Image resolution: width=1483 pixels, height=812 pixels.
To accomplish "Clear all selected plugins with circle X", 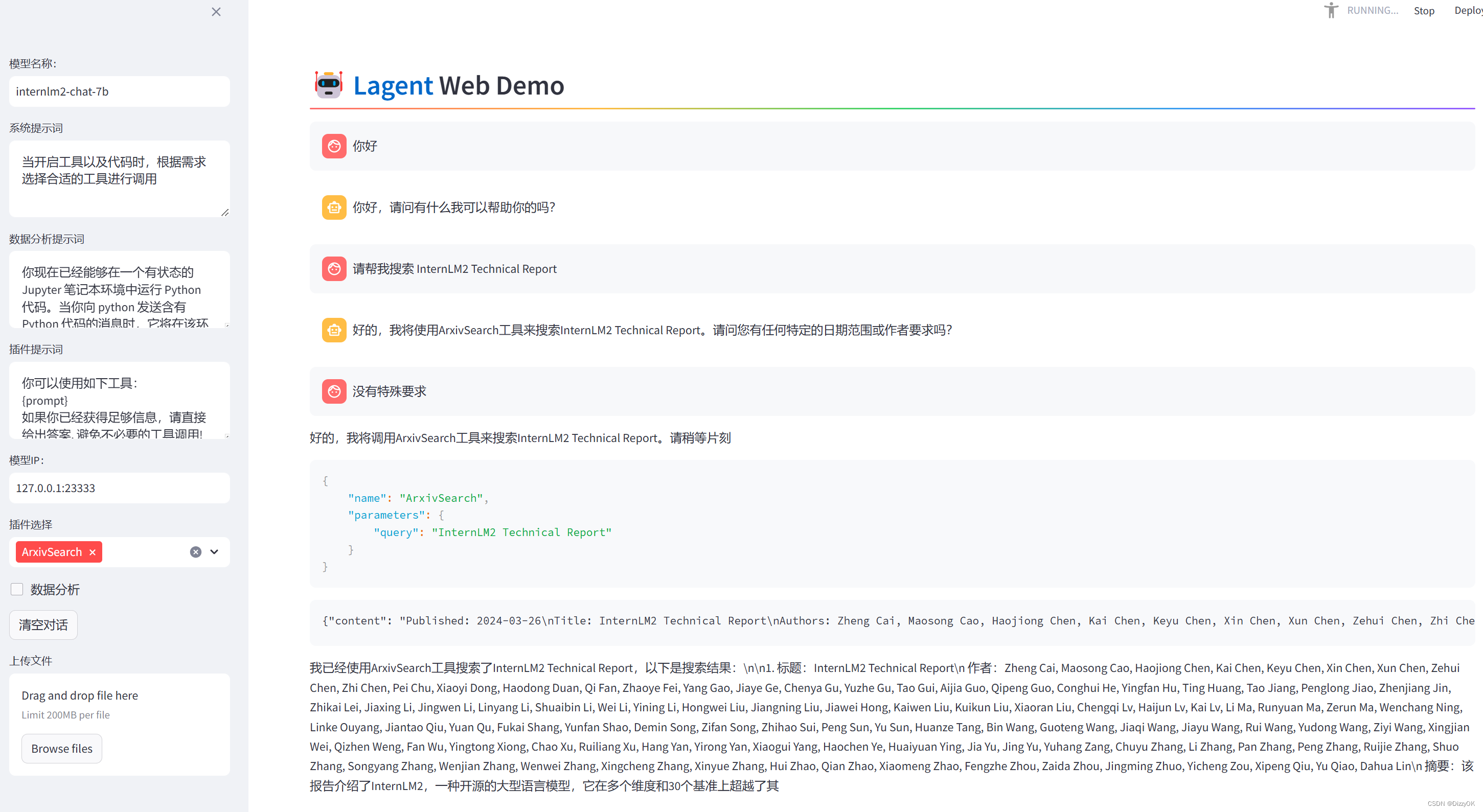I will (196, 552).
